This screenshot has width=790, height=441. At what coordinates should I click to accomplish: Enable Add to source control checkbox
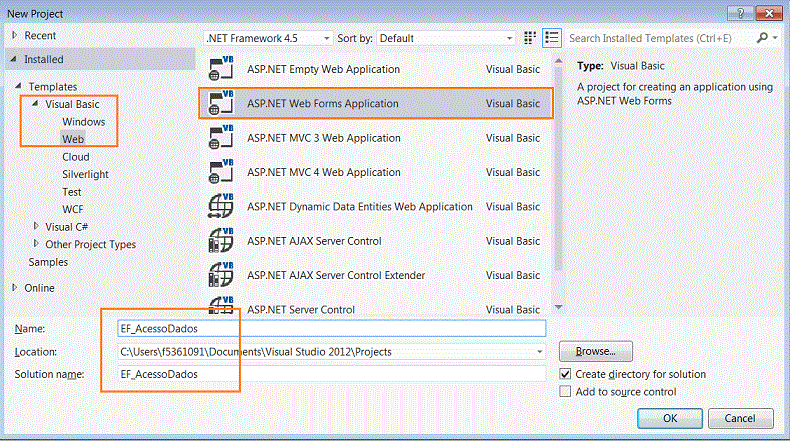click(x=565, y=392)
